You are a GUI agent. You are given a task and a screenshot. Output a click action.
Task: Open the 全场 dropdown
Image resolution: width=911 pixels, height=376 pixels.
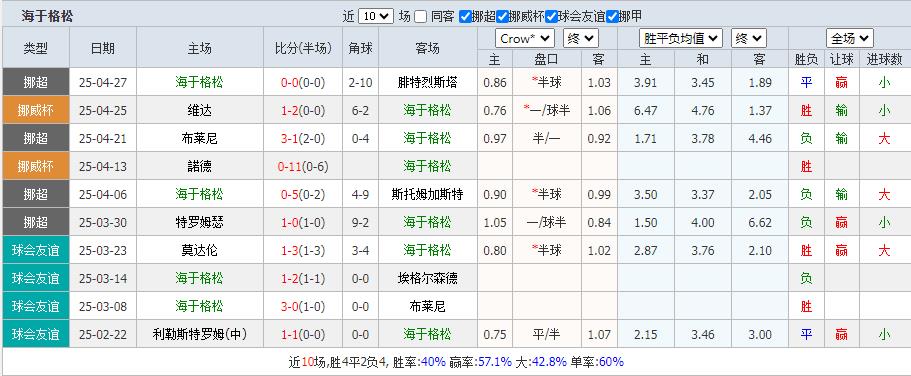click(850, 38)
